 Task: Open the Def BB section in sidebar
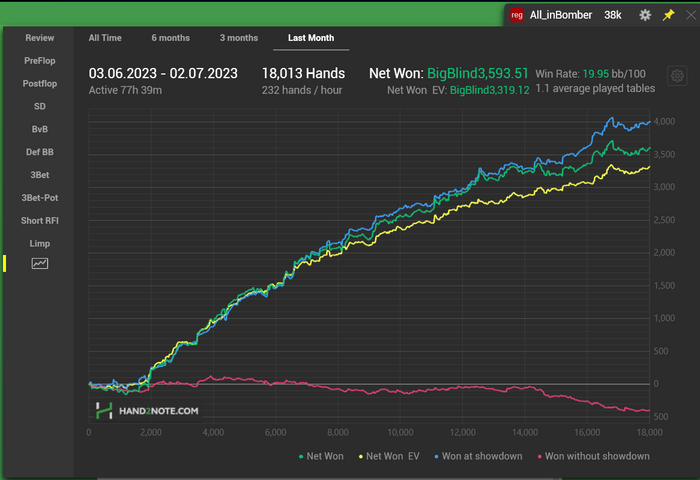coord(40,152)
